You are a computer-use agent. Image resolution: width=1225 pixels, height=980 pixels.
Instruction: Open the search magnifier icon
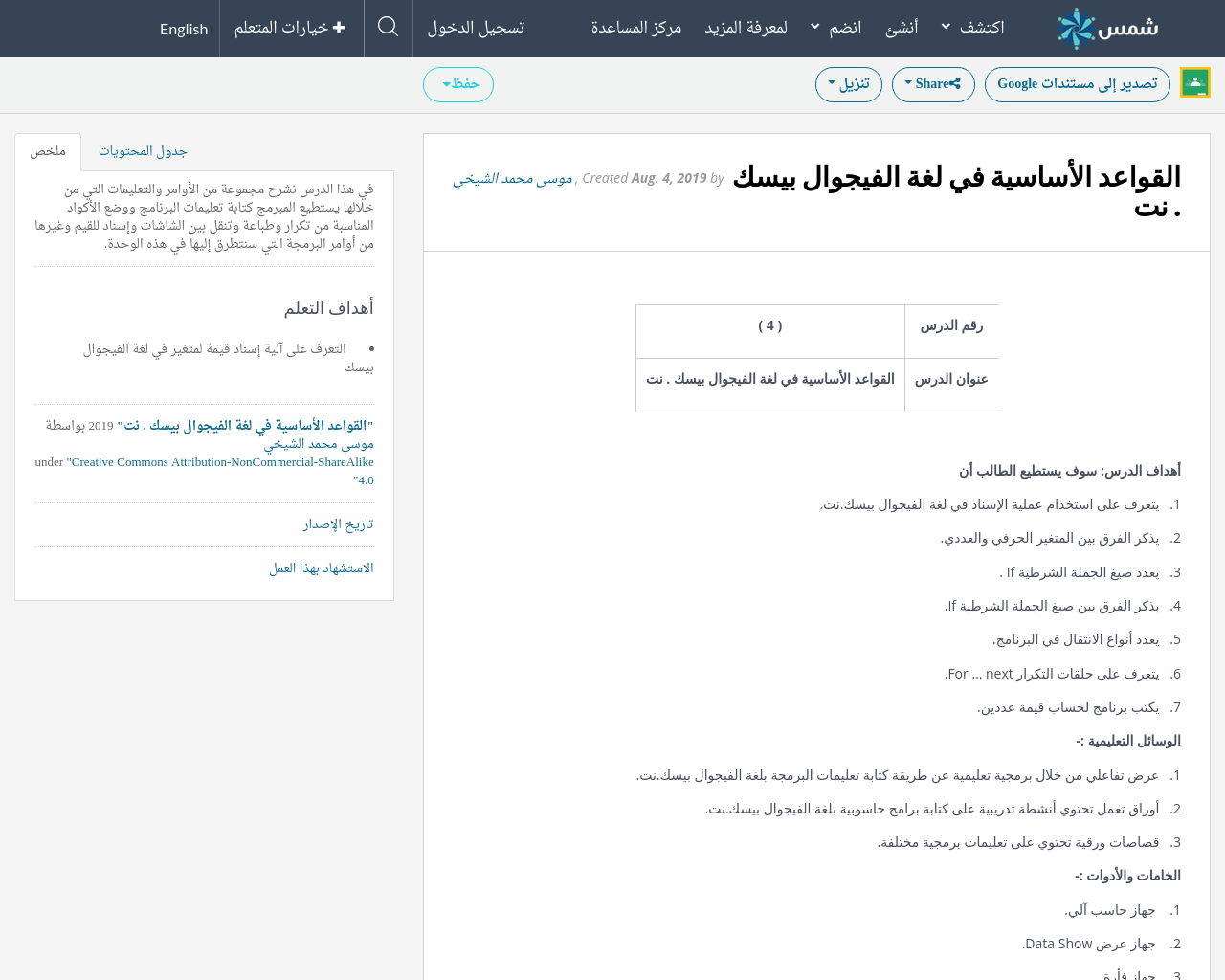pyautogui.click(x=388, y=27)
